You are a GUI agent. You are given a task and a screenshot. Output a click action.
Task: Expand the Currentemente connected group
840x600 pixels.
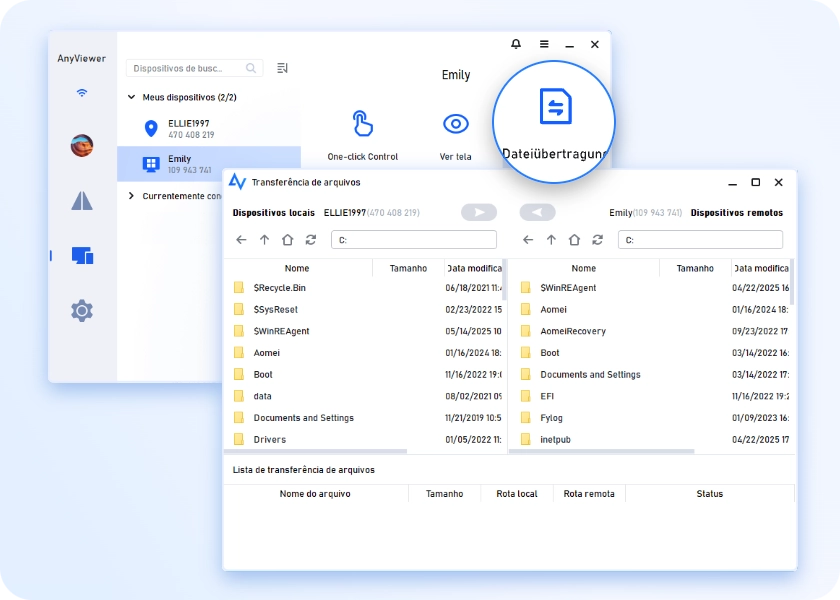coord(132,196)
